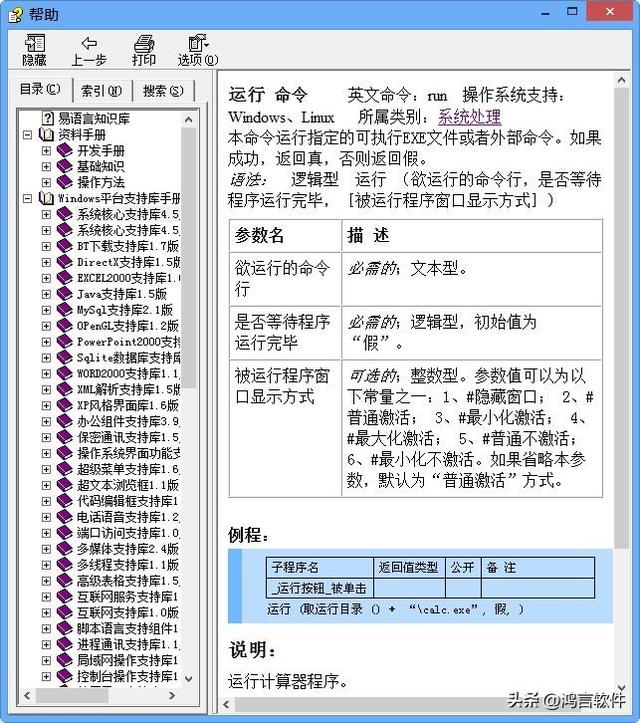
Task: Select 端口访问支持库1.0 tree entry
Action: click(x=128, y=533)
